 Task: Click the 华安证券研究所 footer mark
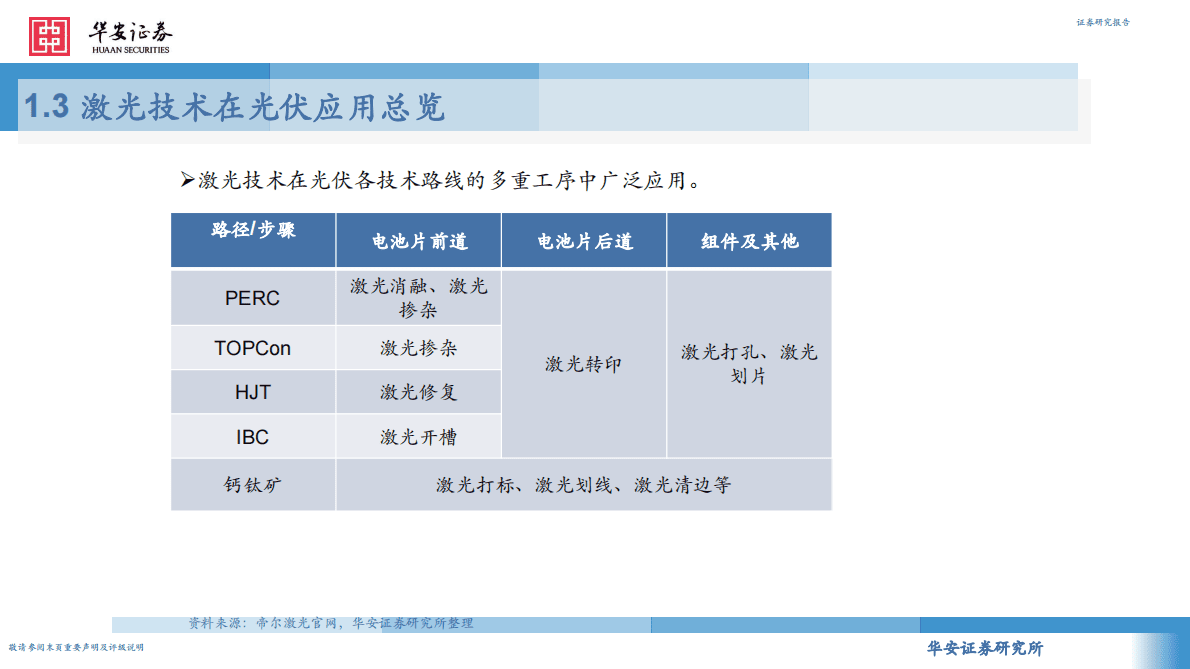click(x=984, y=648)
